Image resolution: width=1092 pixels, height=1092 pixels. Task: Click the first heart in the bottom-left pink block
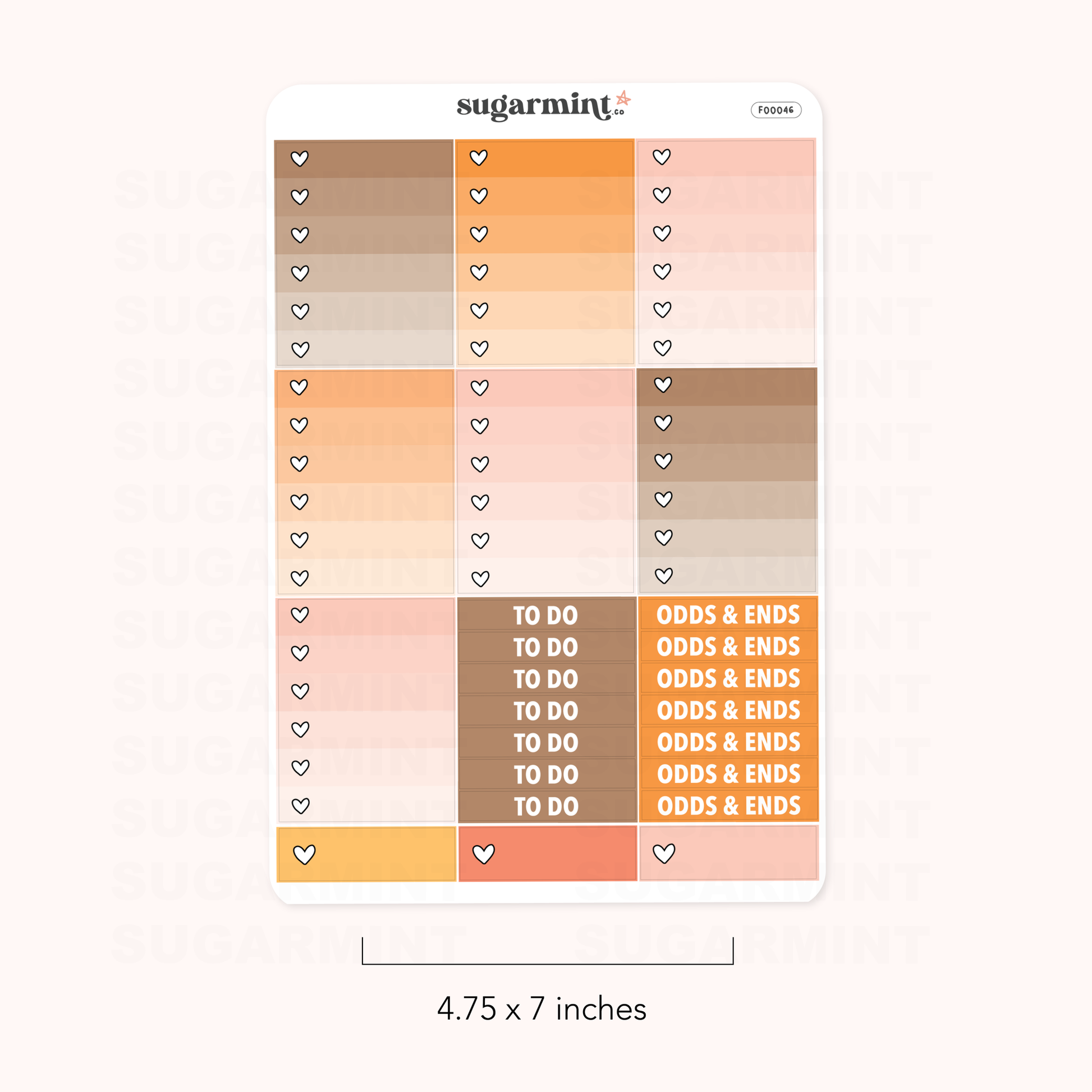(x=300, y=614)
